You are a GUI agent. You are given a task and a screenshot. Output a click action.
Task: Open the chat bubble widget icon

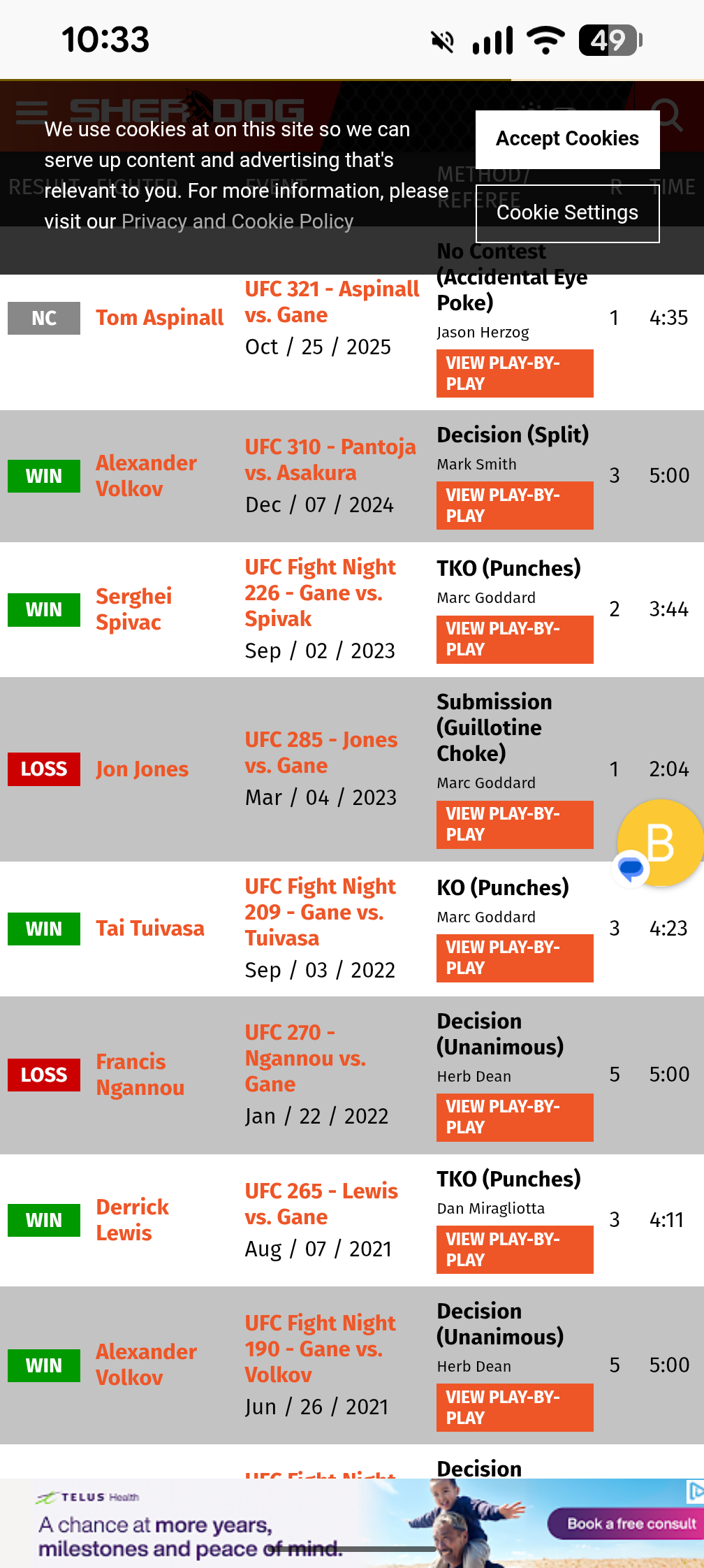click(x=631, y=869)
